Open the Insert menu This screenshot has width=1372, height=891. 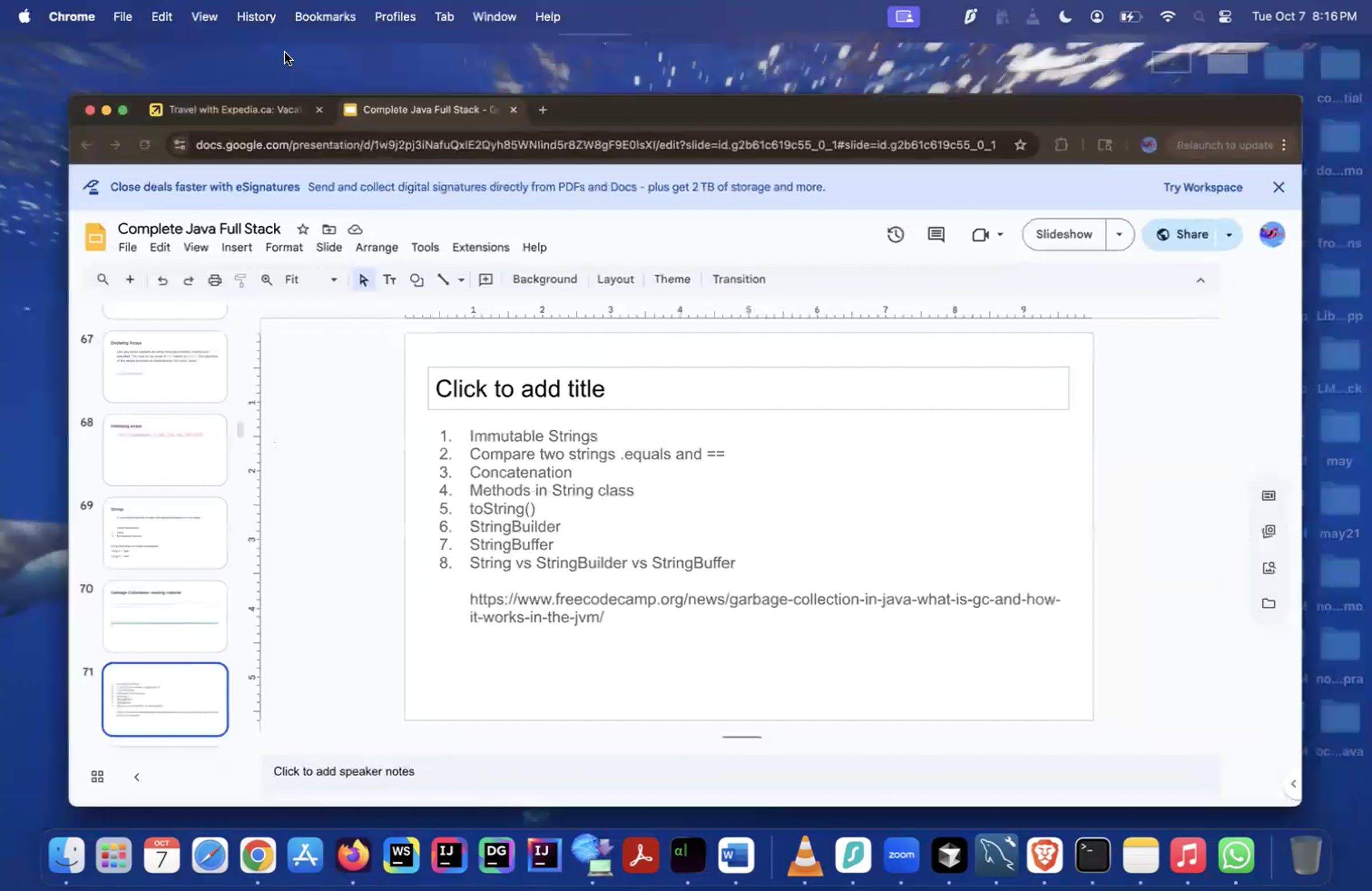(x=236, y=247)
